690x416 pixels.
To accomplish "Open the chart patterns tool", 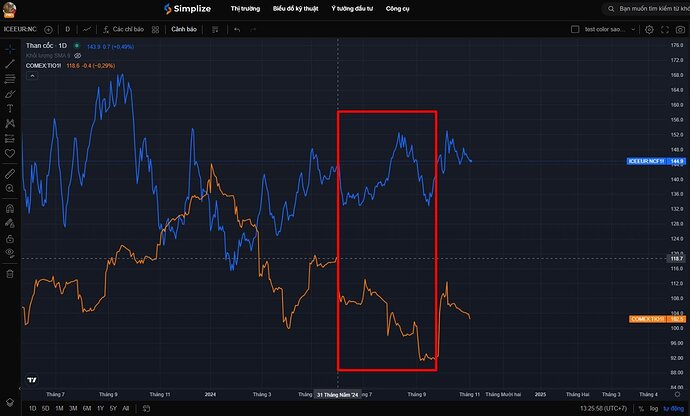I will tap(10, 123).
